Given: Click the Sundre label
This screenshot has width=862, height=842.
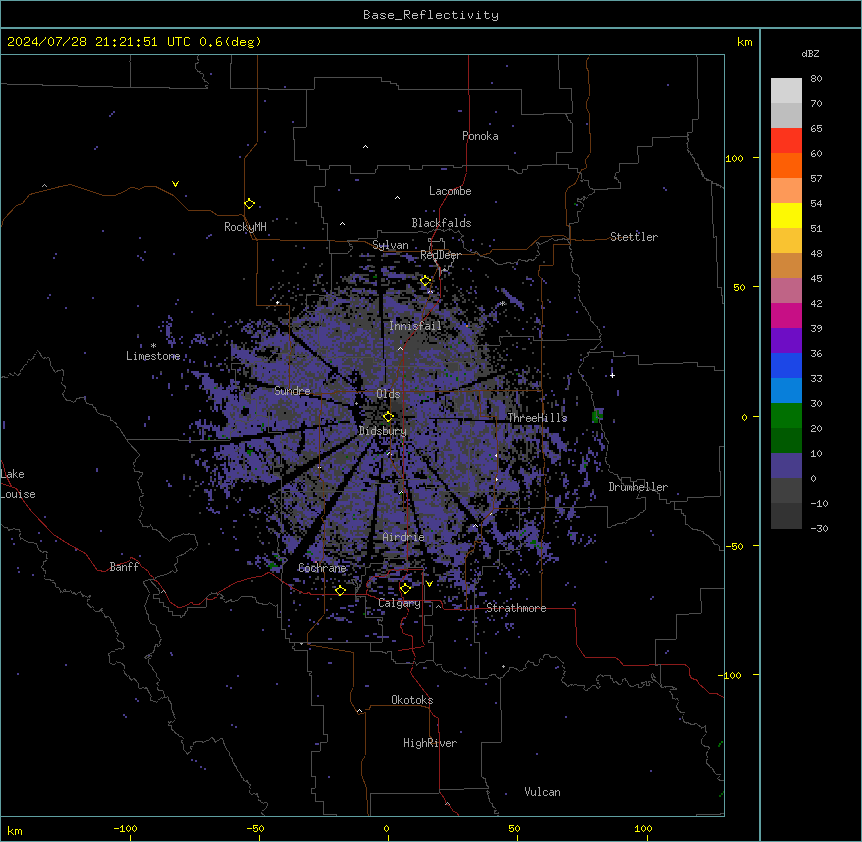Looking at the screenshot, I should point(292,391).
